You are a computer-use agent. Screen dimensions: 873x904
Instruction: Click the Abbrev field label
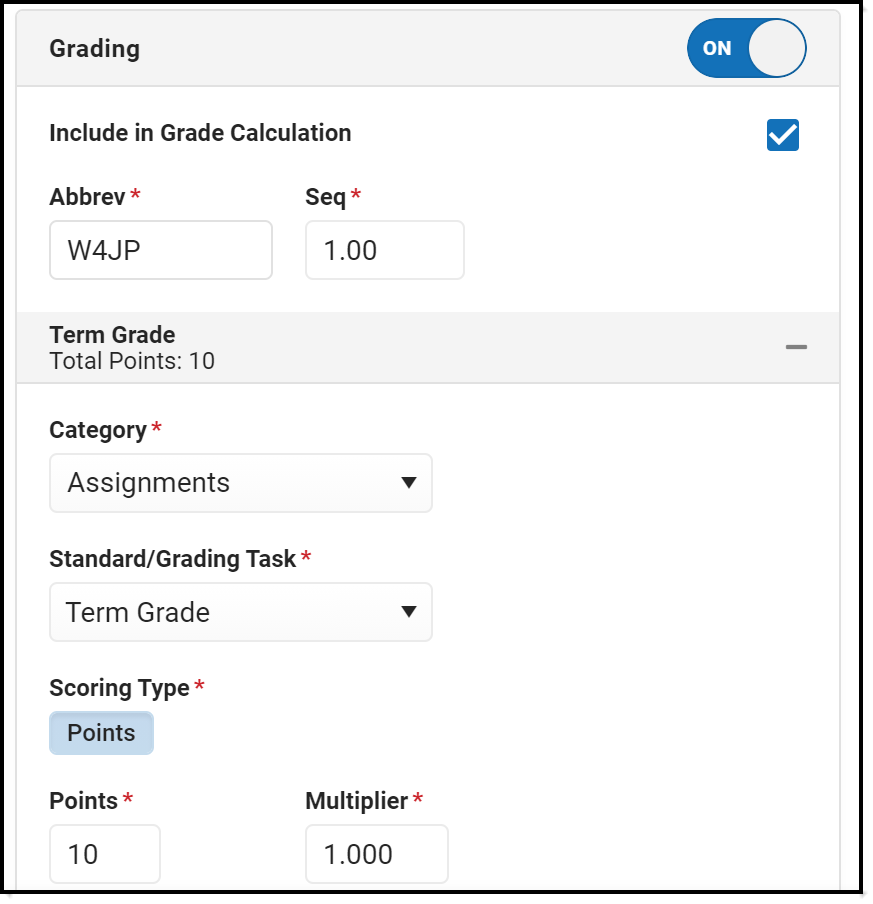(x=87, y=197)
